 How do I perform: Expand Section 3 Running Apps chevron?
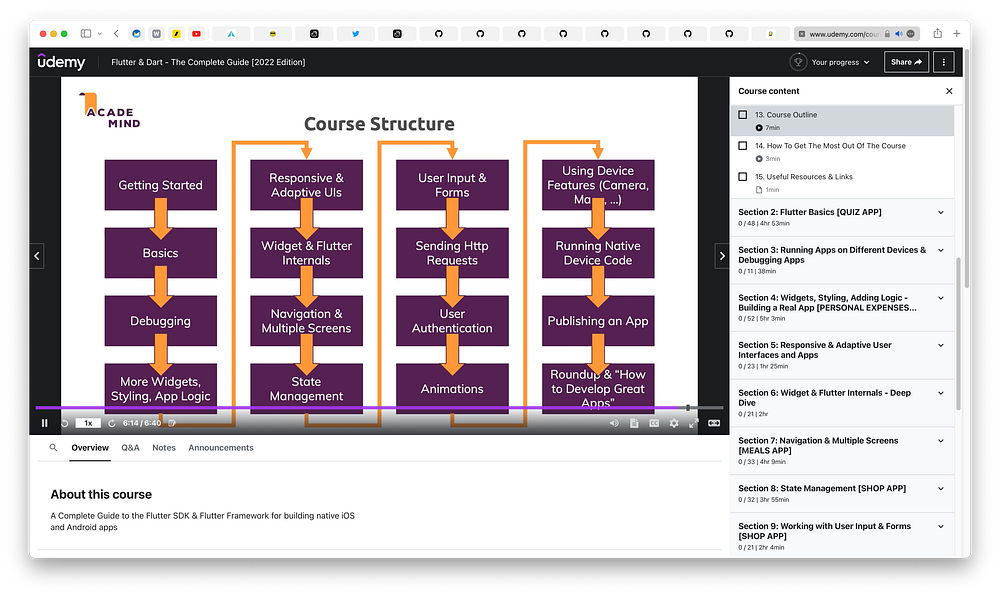click(x=941, y=251)
